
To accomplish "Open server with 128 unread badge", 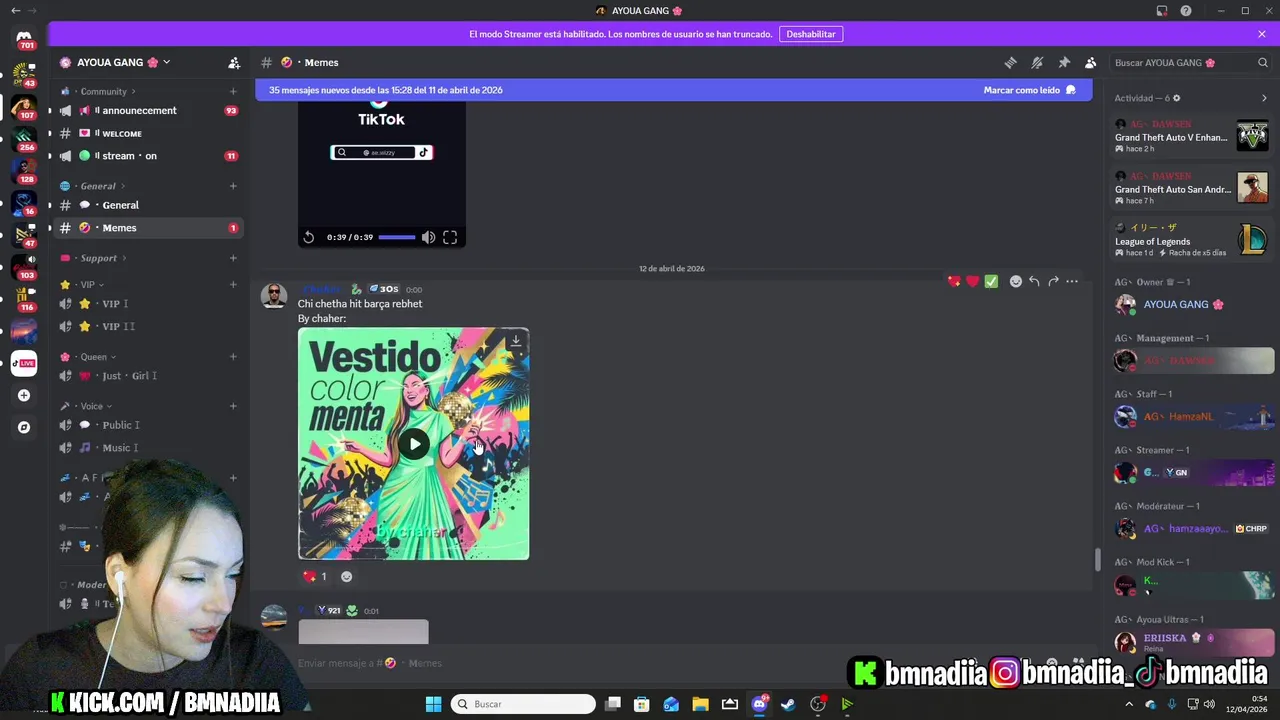I will pos(24,169).
